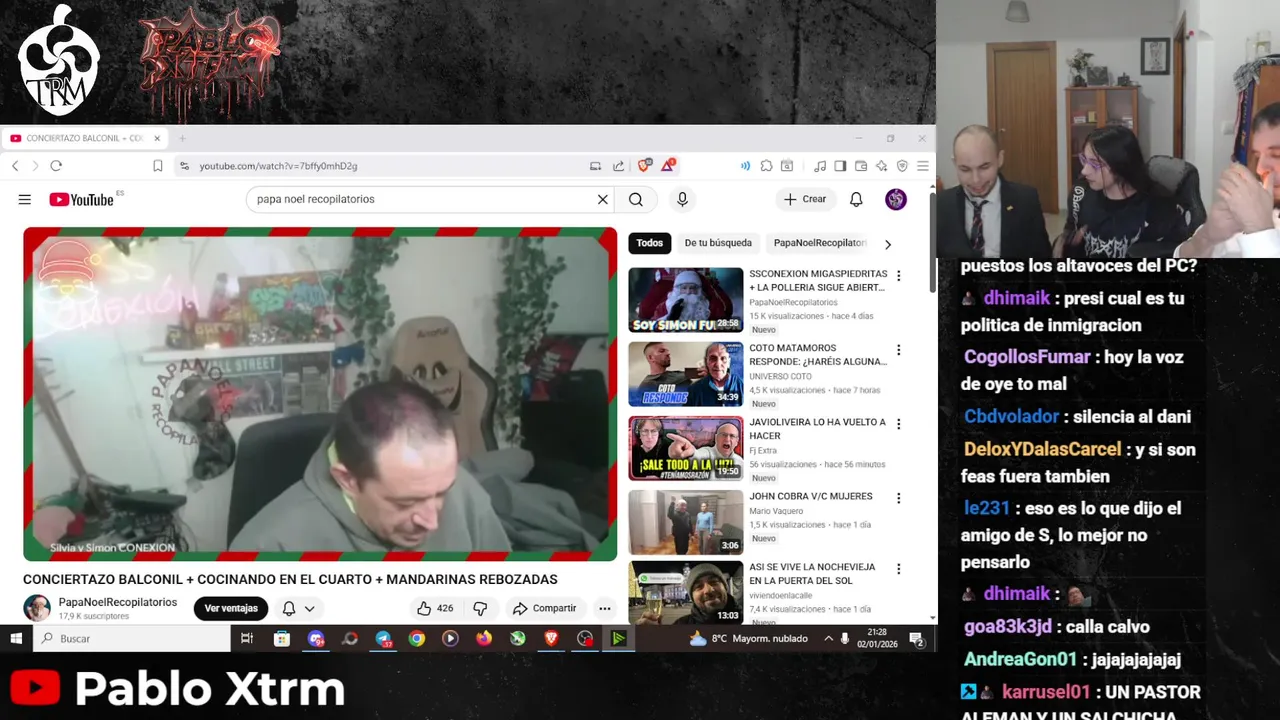
Task: Open the Windows Start menu
Action: tap(16, 638)
